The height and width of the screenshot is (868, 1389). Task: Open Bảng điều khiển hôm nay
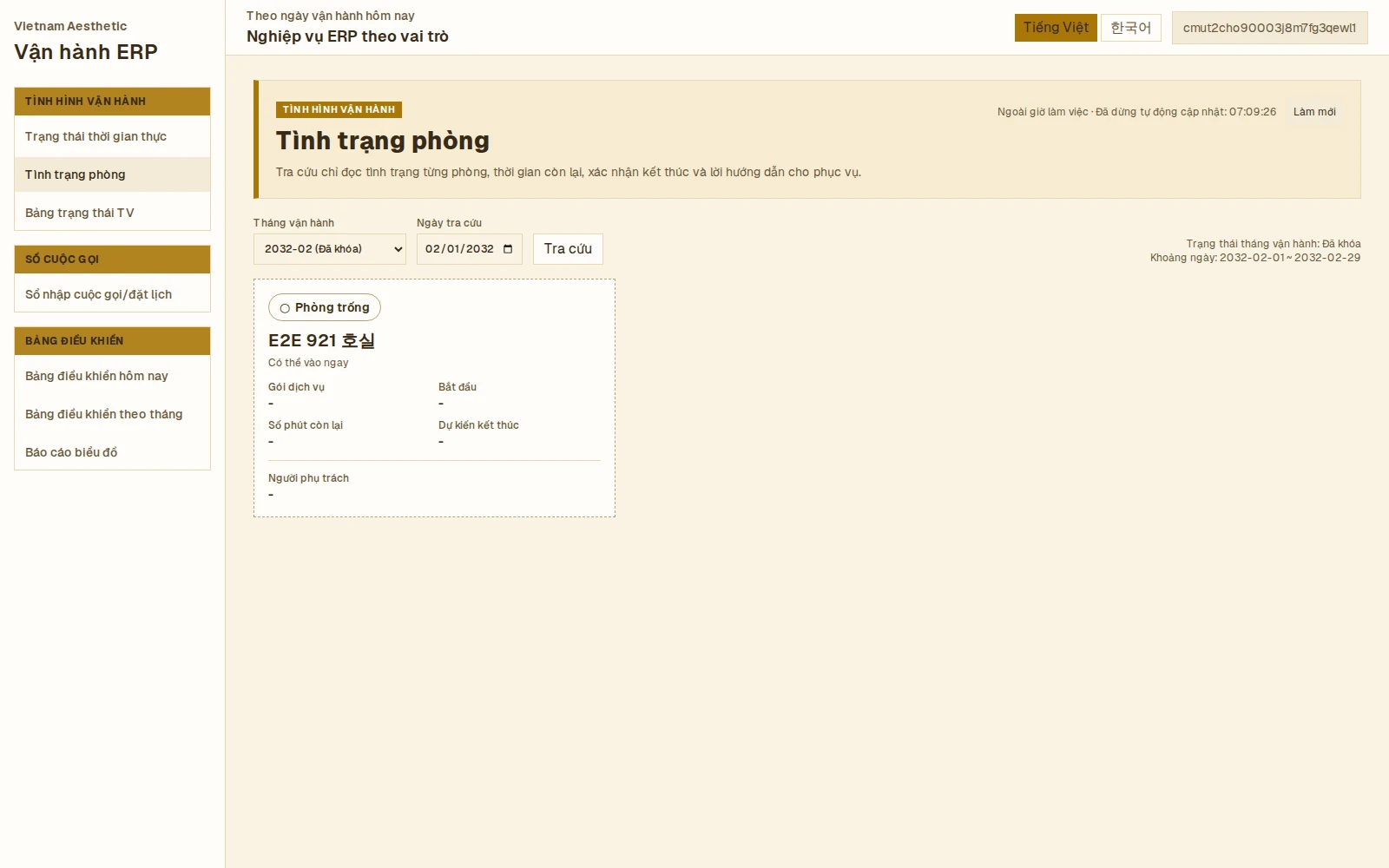112,376
